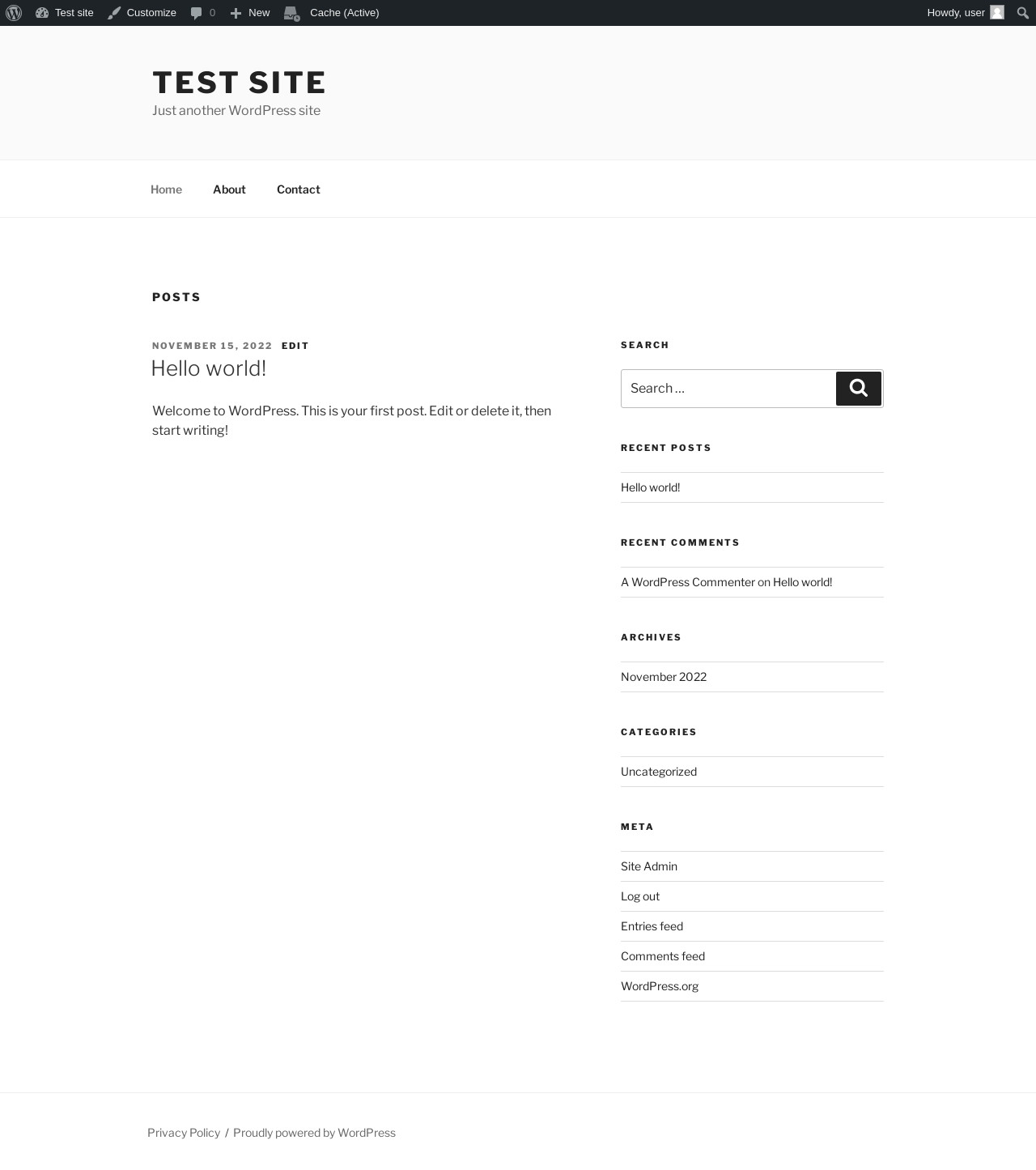This screenshot has height=1170, width=1036.
Task: Select the Customize paintbrush icon
Action: point(114,12)
